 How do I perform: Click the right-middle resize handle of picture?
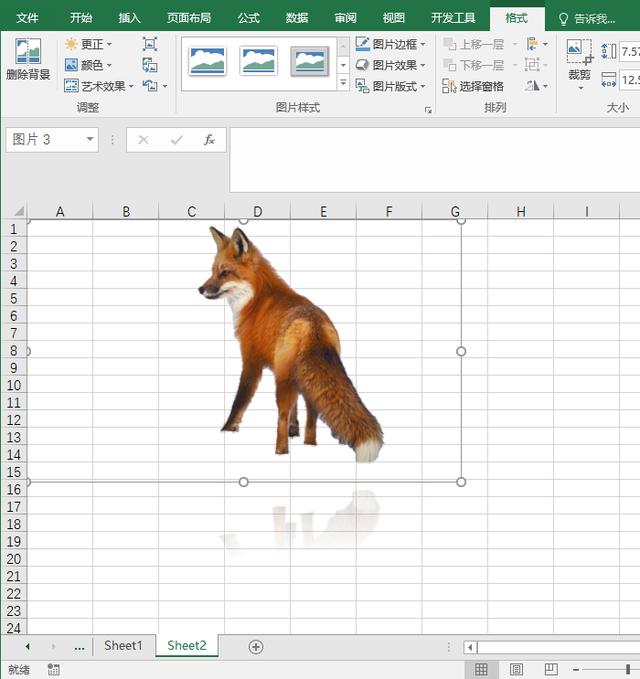[461, 351]
